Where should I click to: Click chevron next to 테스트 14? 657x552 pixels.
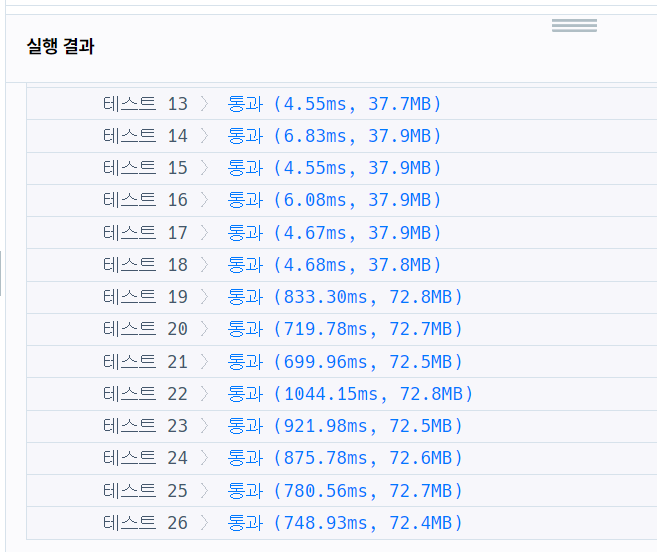[x=204, y=136]
